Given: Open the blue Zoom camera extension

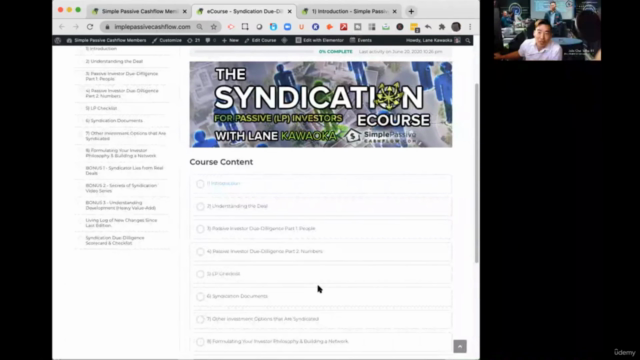Looking at the screenshot, I should pyautogui.click(x=287, y=27).
